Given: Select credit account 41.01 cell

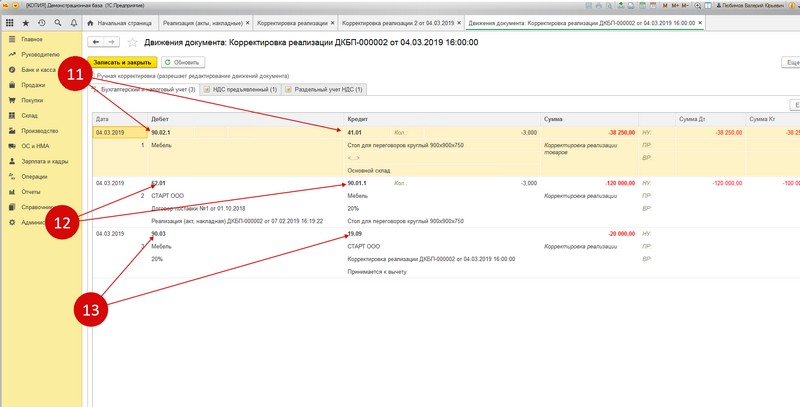Looking at the screenshot, I should (x=355, y=133).
